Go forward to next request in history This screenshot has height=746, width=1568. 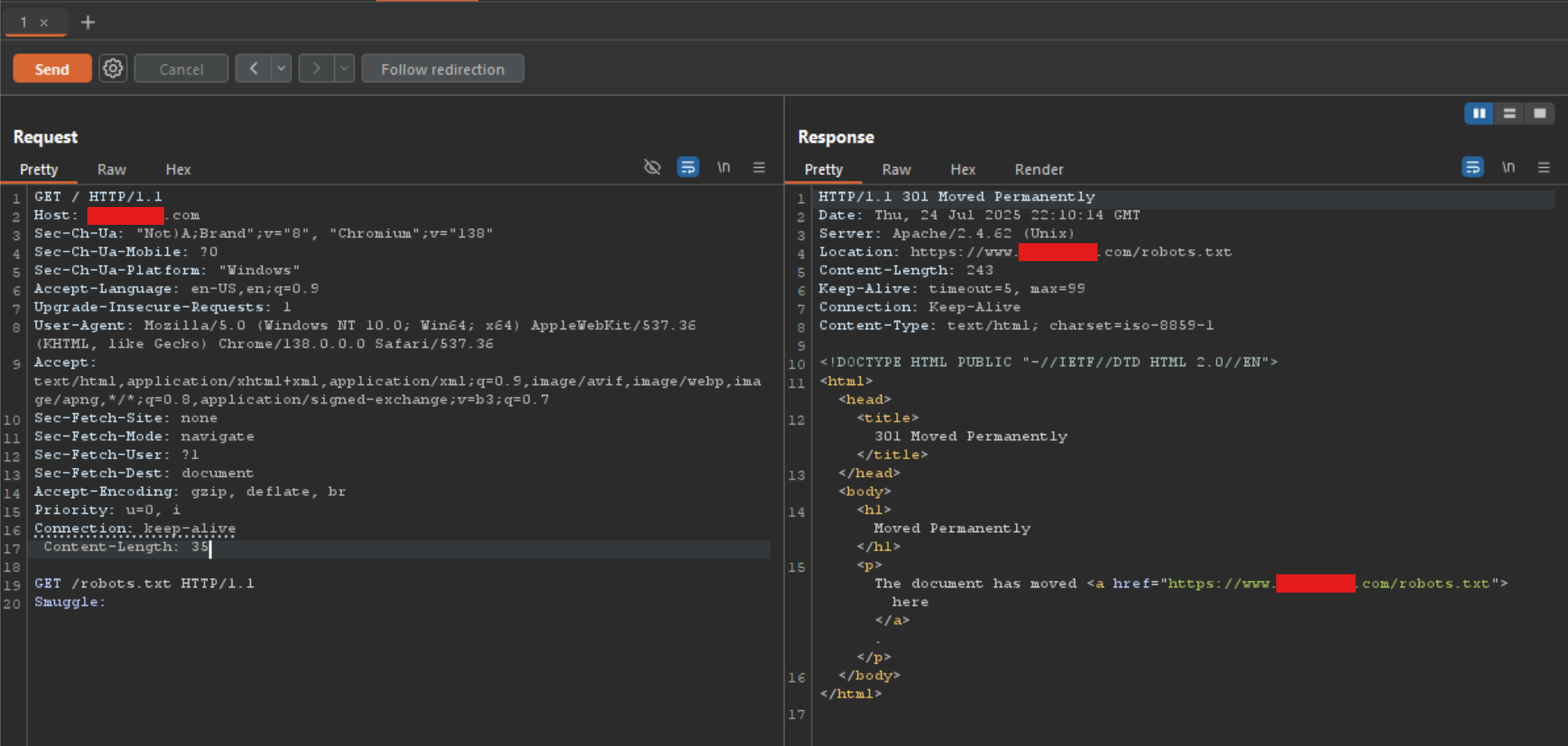(x=316, y=69)
